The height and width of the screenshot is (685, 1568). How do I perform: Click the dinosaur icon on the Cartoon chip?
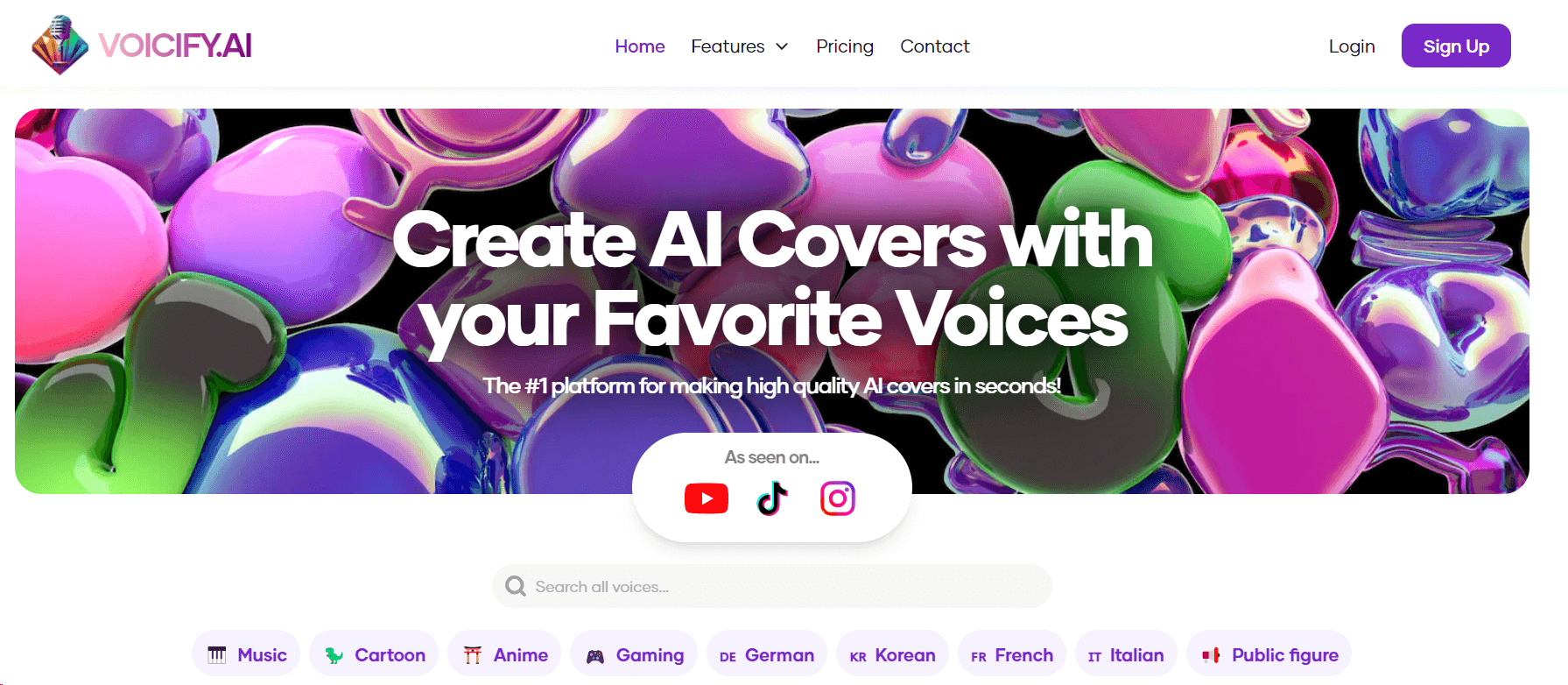(x=334, y=655)
